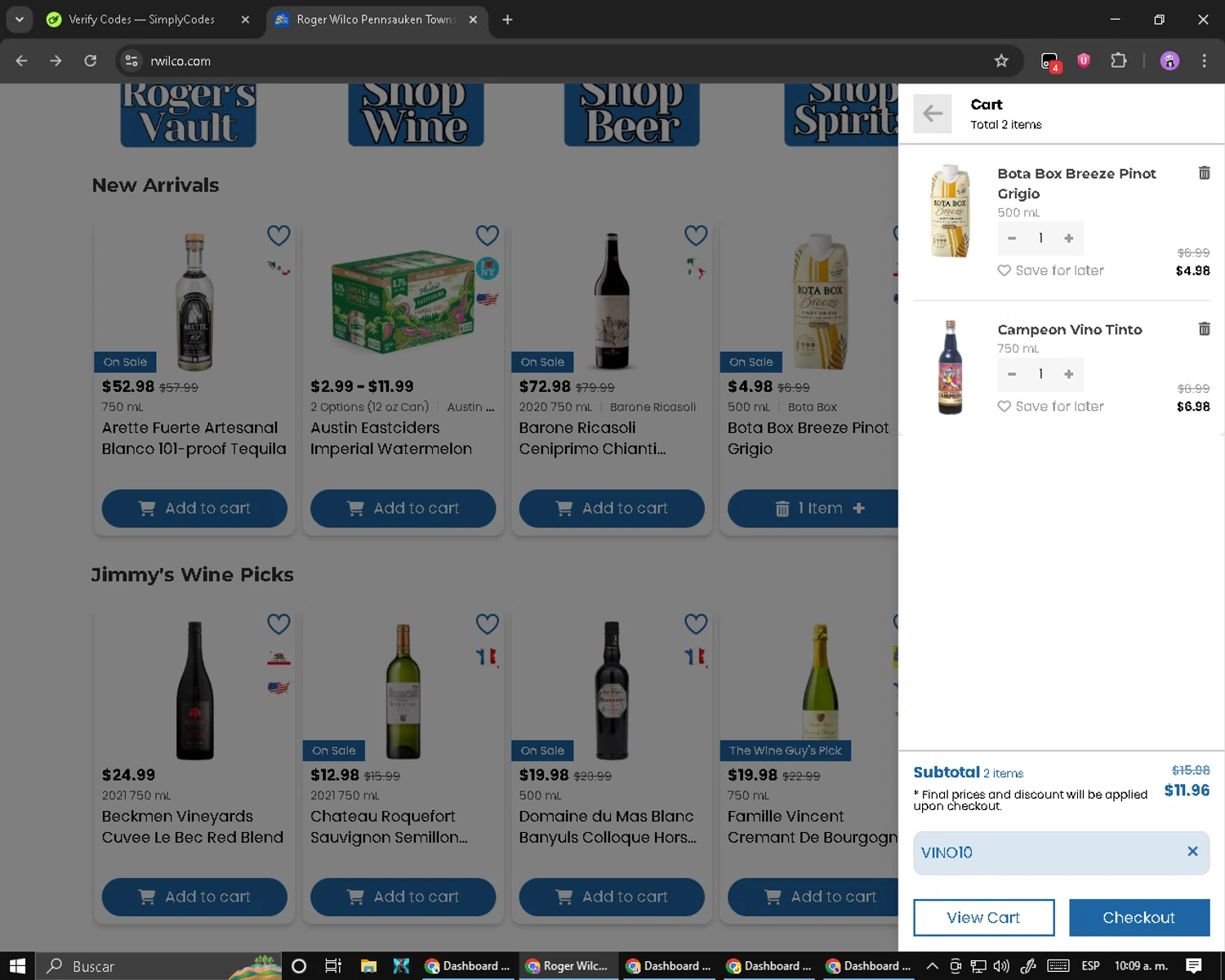This screenshot has width=1225, height=980.
Task: Add Barone Ricasoli Ceniprimo Chianti to cart
Action: [x=612, y=508]
